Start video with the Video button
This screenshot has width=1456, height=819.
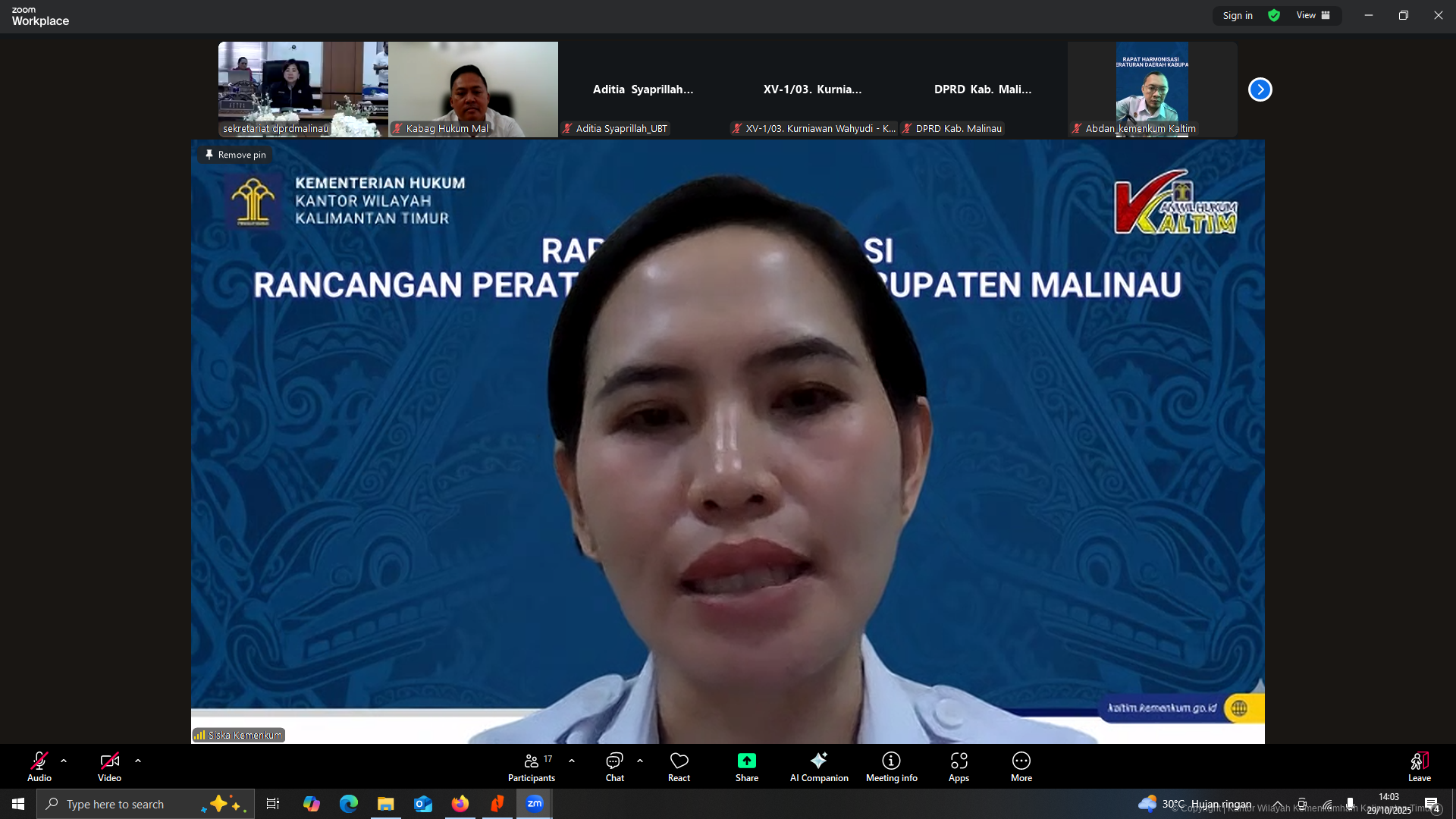(109, 761)
